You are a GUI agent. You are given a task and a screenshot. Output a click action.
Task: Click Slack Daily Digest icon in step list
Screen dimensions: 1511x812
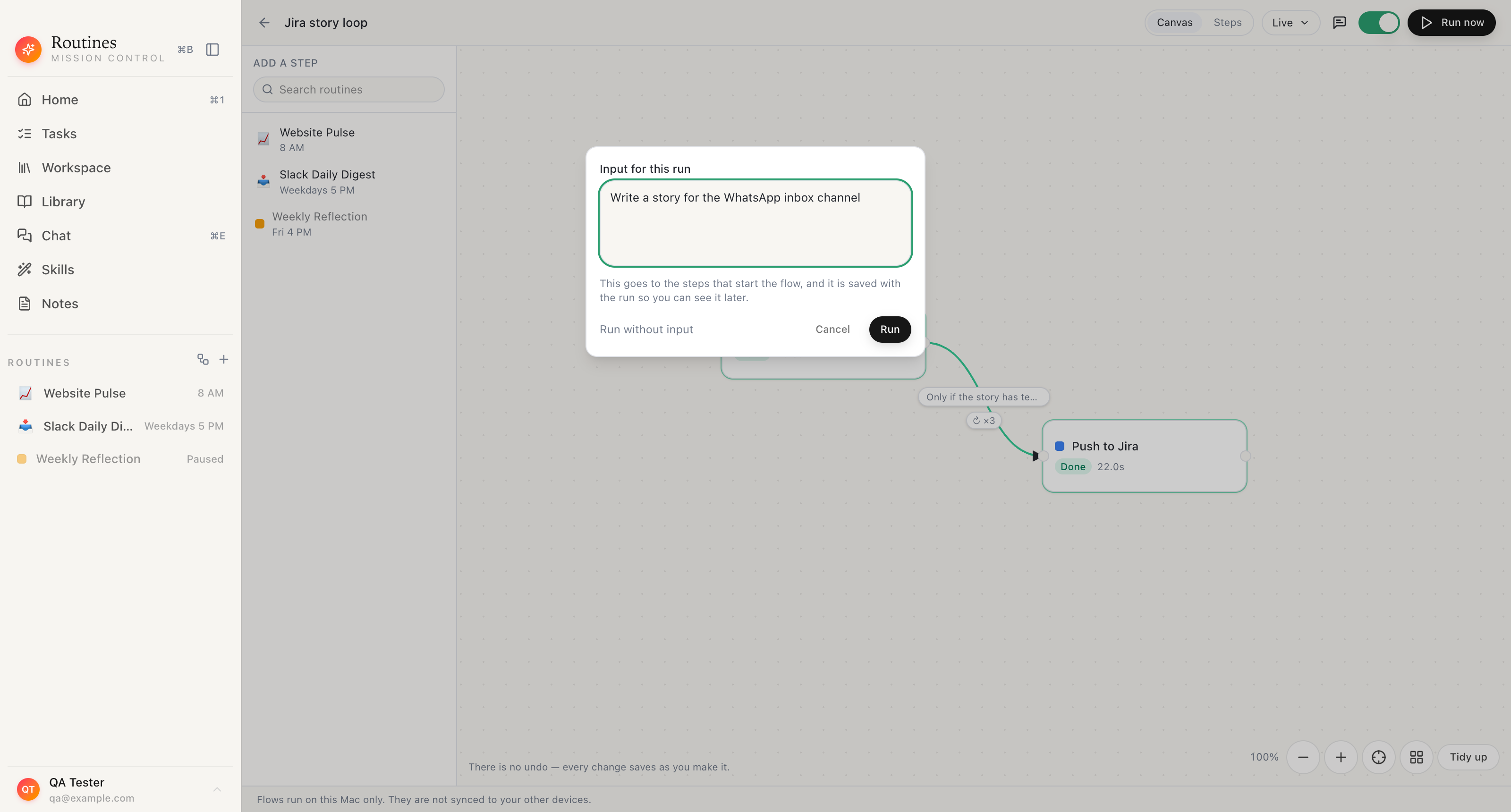tap(263, 181)
